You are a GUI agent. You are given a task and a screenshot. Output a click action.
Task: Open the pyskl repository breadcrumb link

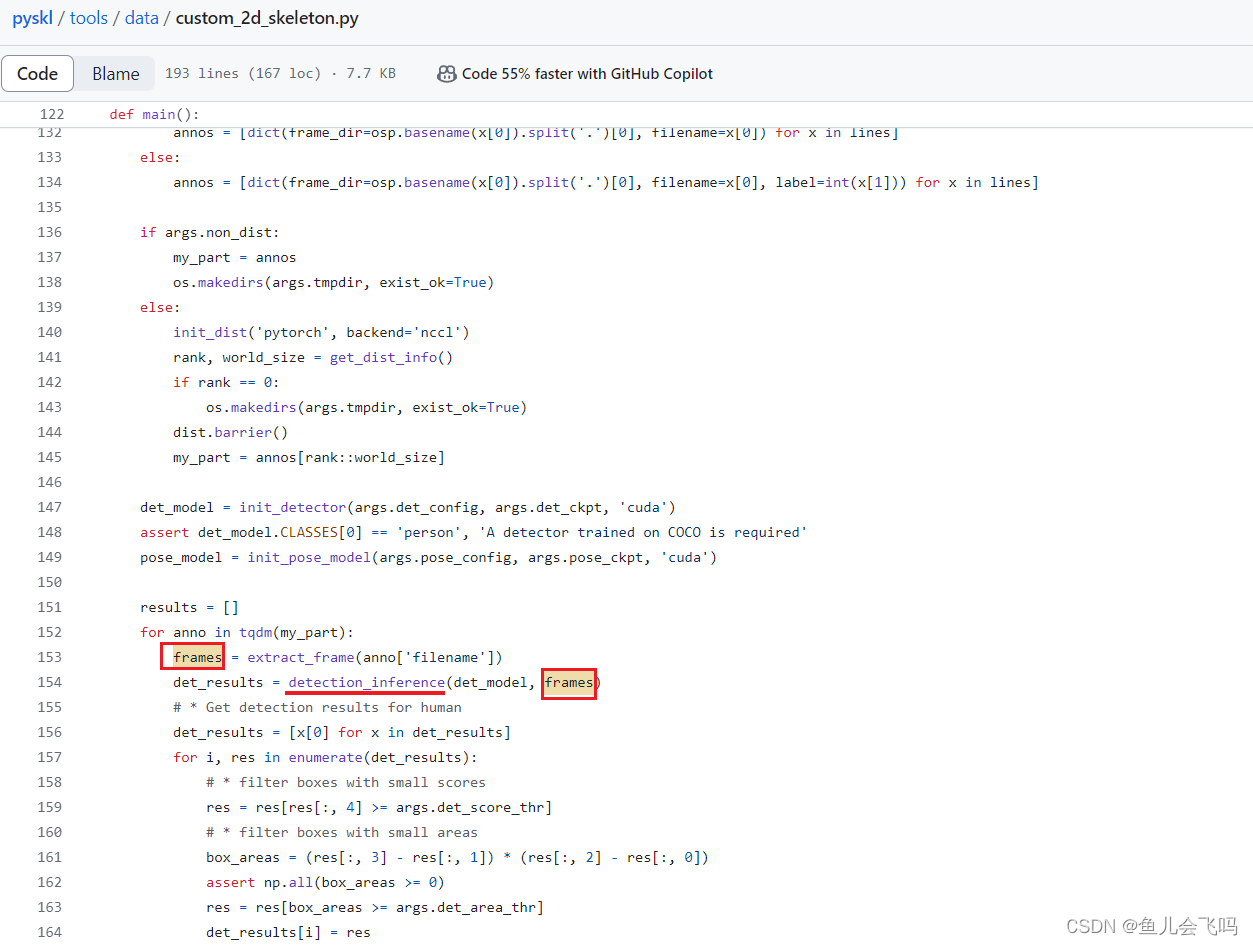pos(32,17)
